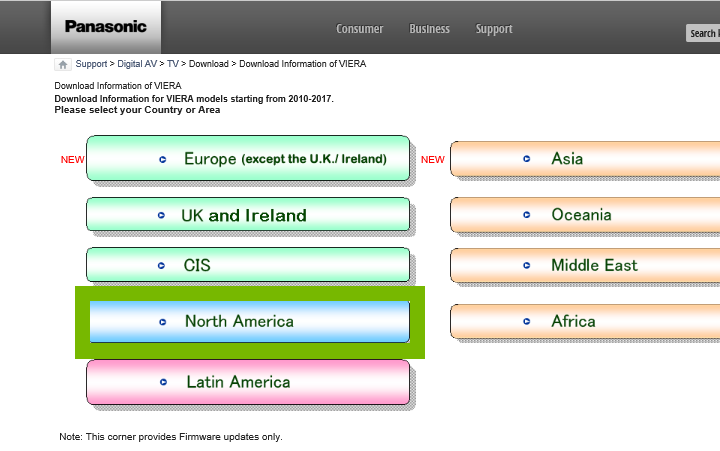Click "Please select your Country or Area" text

[x=137, y=110]
